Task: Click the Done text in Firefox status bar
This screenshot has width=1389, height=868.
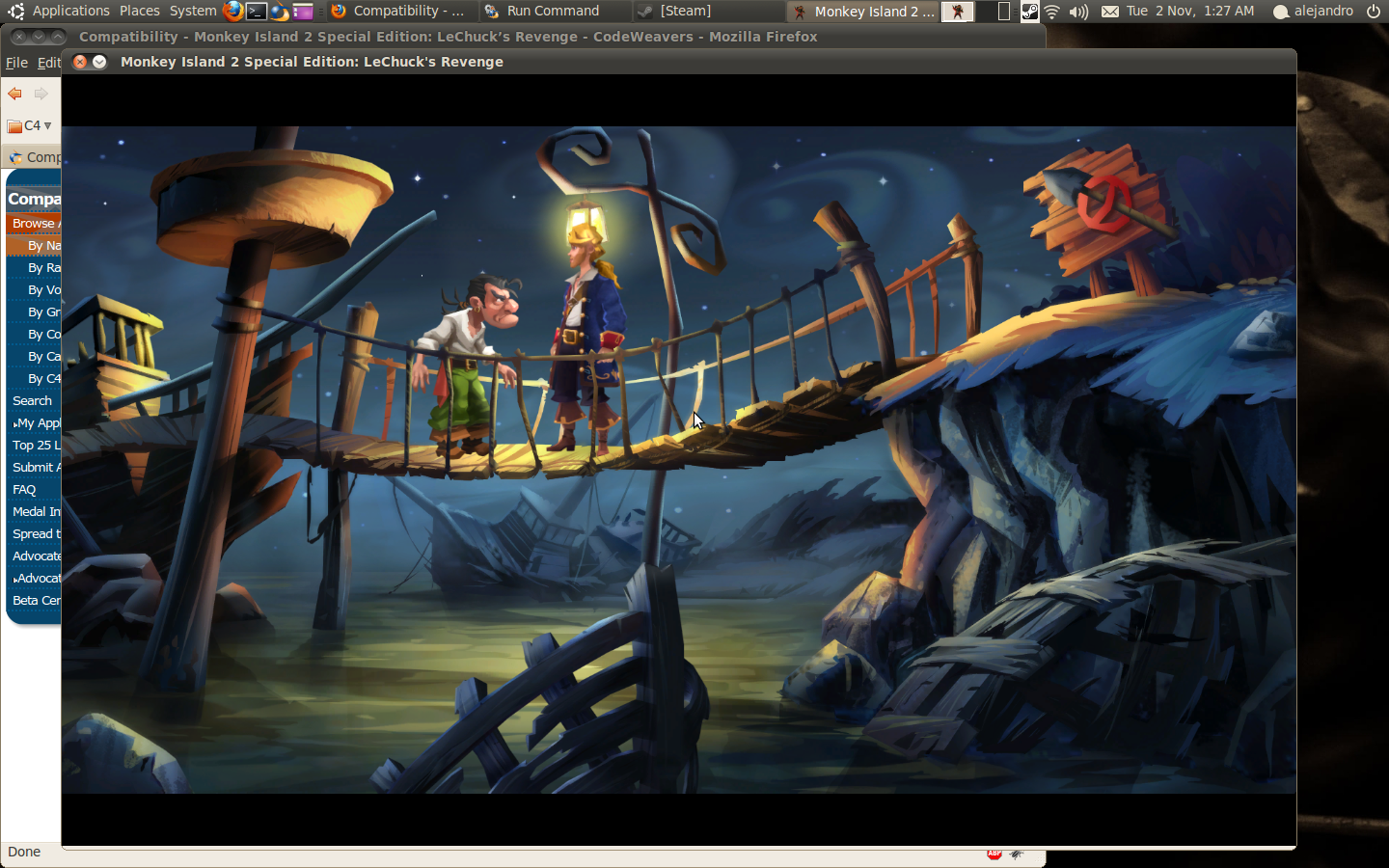Action: click(24, 853)
